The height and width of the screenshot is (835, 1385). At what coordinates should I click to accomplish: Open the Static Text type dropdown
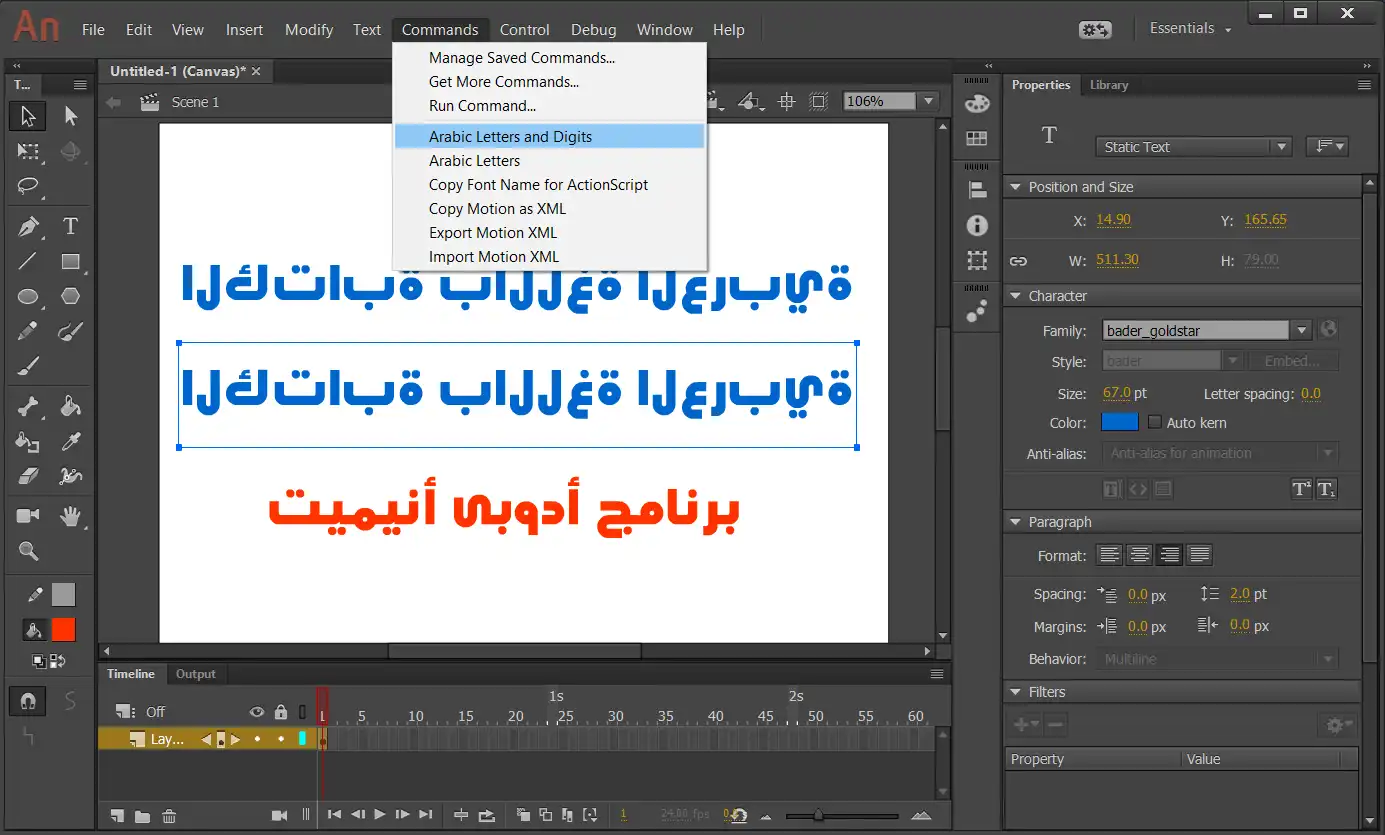coord(1194,147)
